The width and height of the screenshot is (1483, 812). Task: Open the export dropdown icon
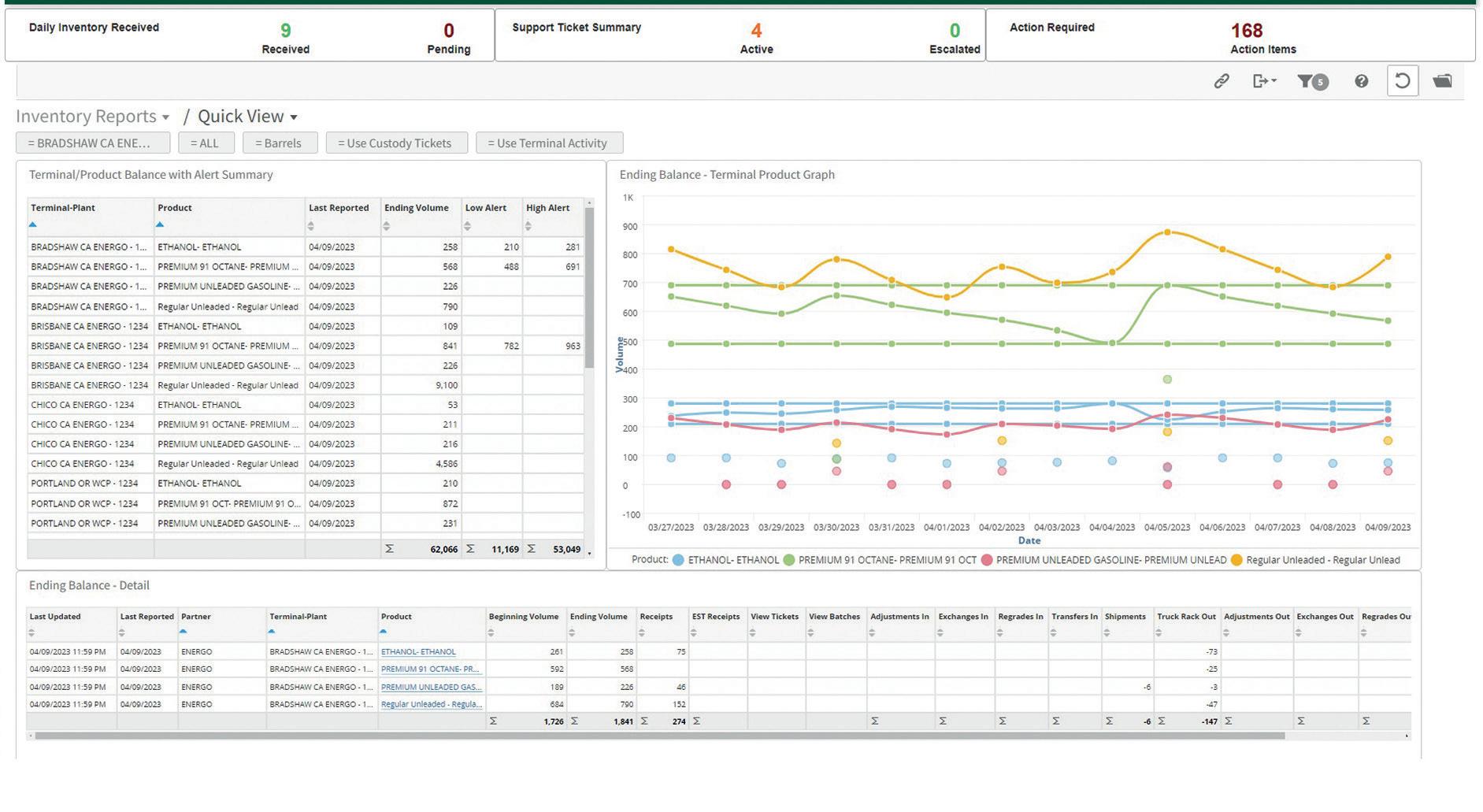1264,80
